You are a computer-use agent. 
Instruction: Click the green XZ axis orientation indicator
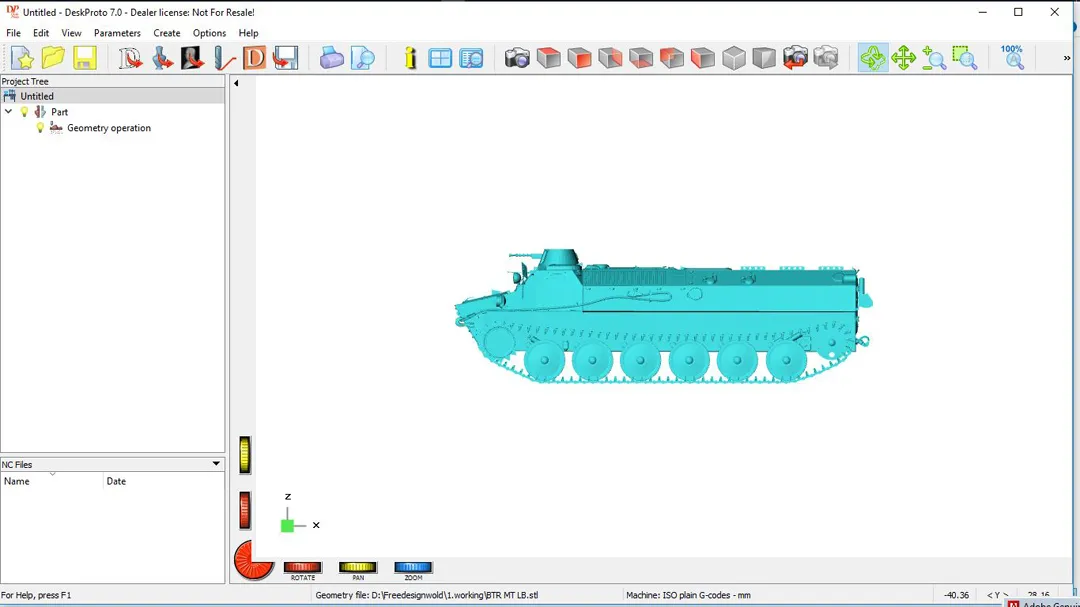[287, 526]
